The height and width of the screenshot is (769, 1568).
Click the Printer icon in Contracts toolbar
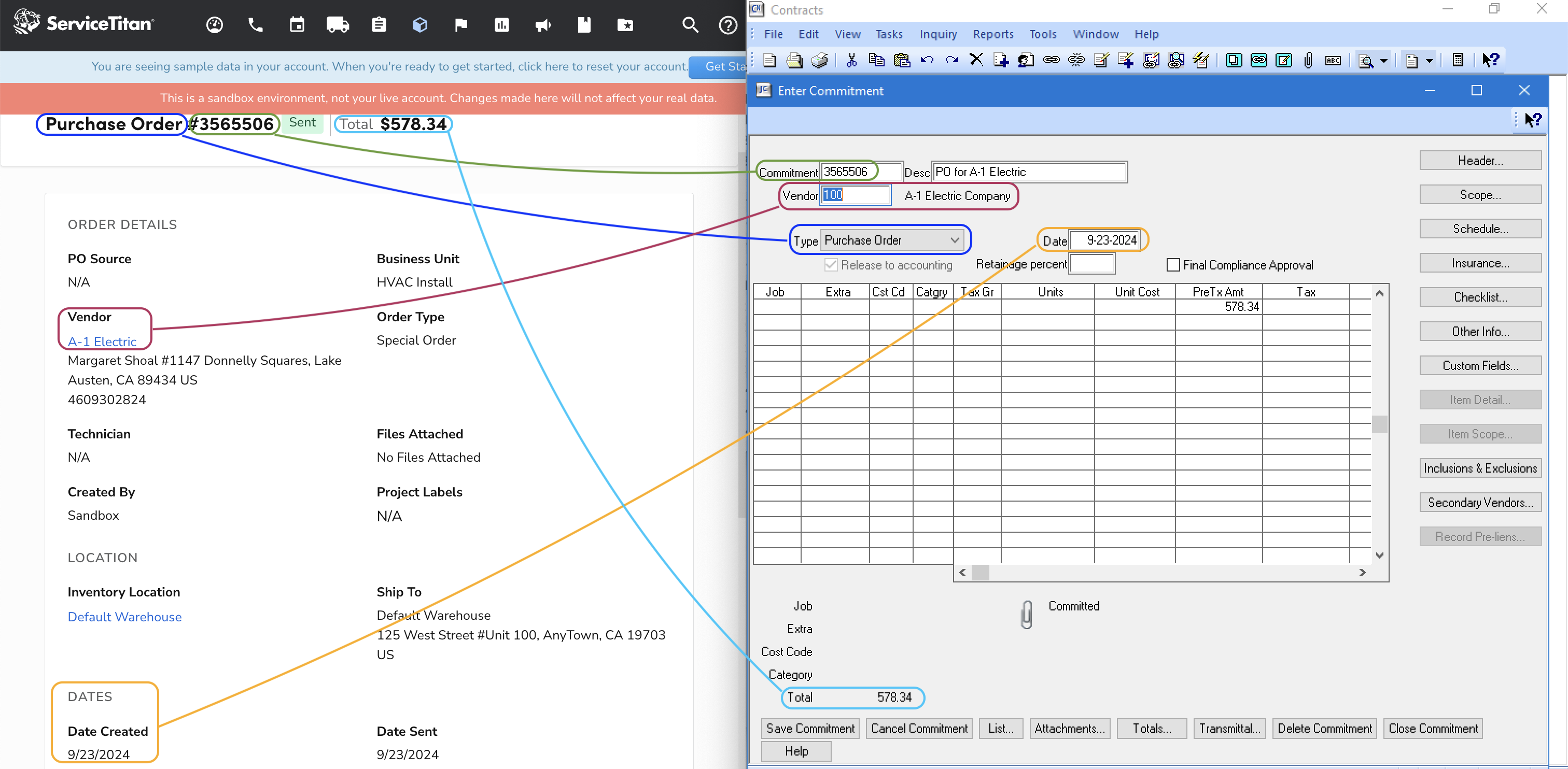820,60
